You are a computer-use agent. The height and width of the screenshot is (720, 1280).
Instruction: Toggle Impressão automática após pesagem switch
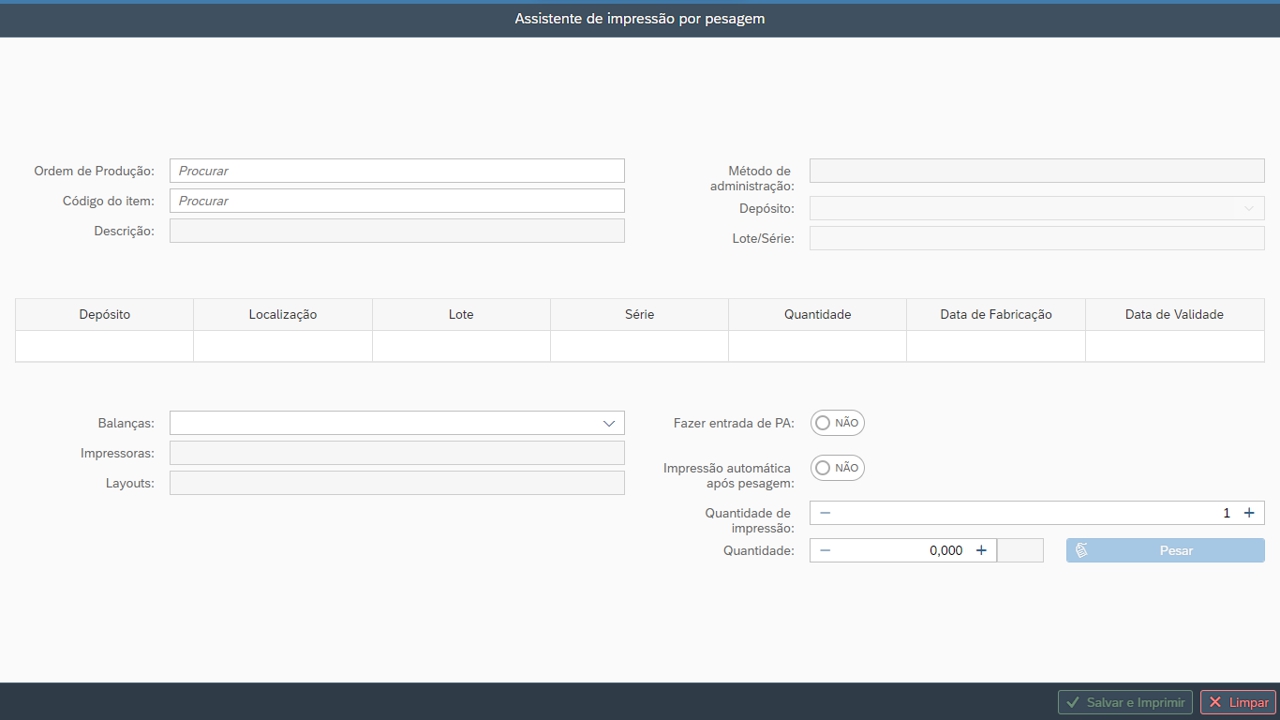tap(837, 468)
